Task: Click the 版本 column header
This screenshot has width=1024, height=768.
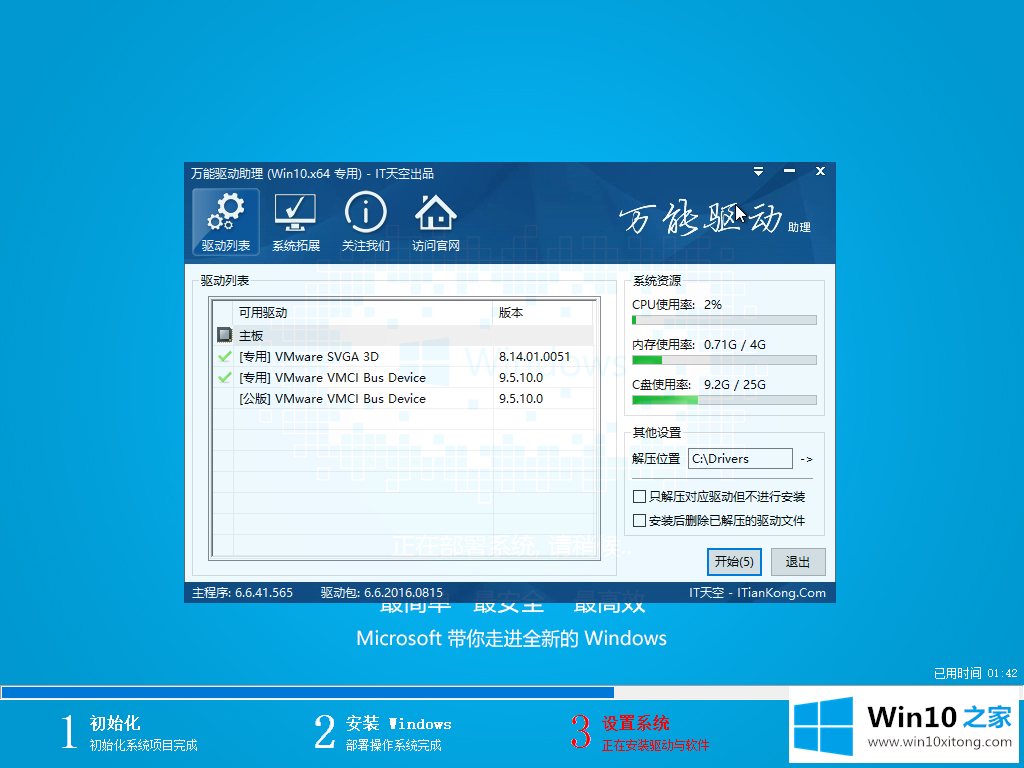Action: (x=543, y=313)
